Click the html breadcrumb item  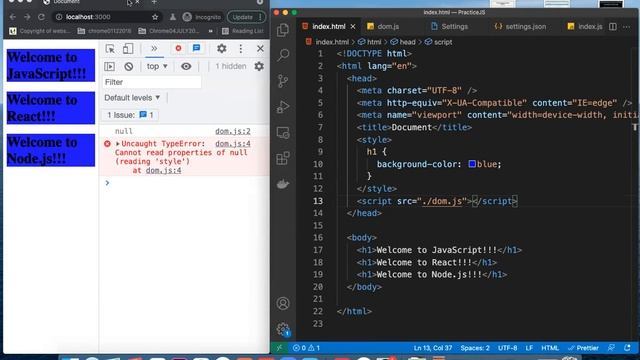coord(369,42)
